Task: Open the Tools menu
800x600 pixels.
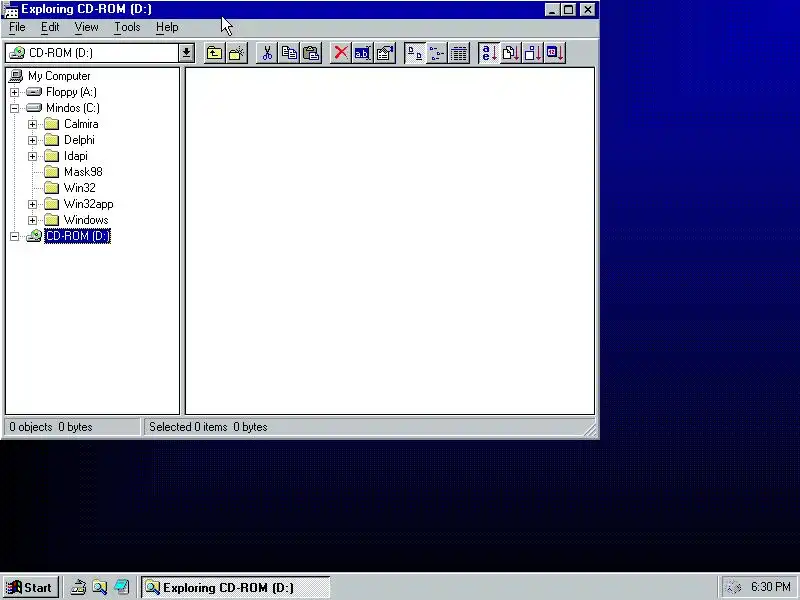Action: (127, 27)
